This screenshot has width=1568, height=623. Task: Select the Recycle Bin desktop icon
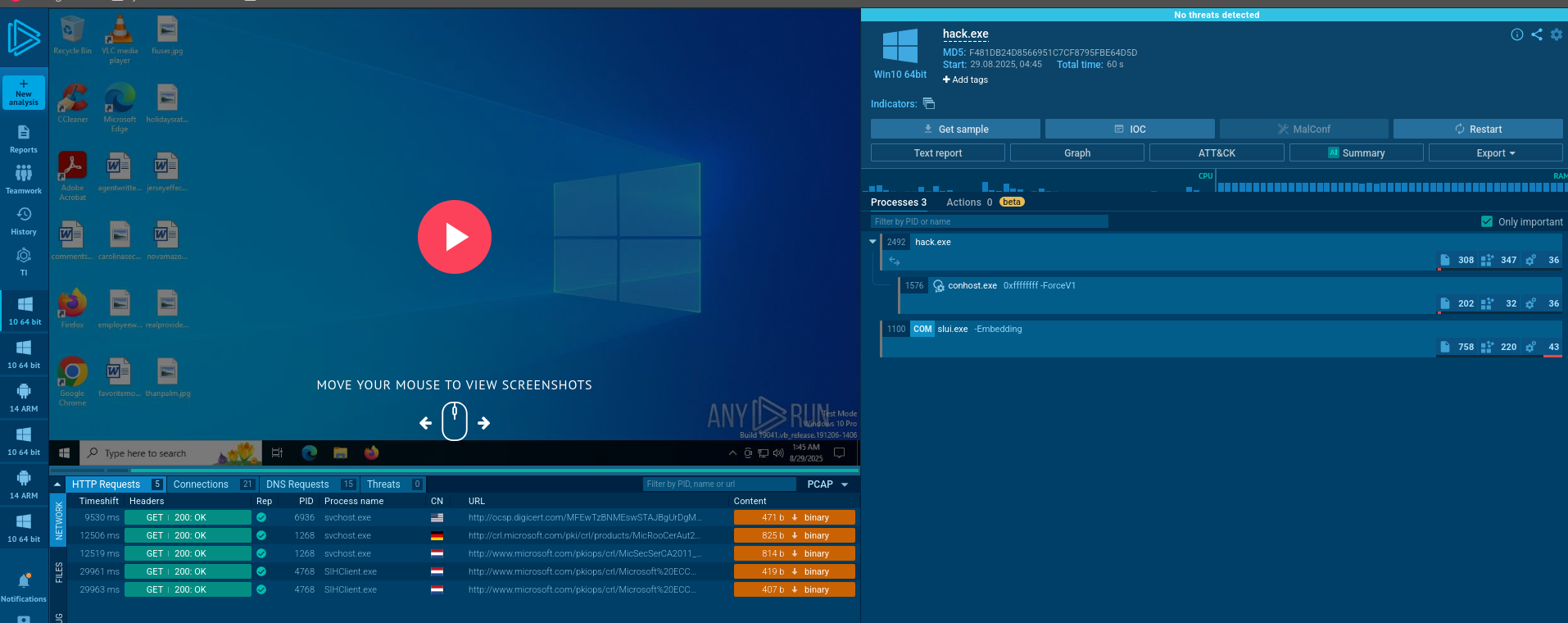click(73, 35)
